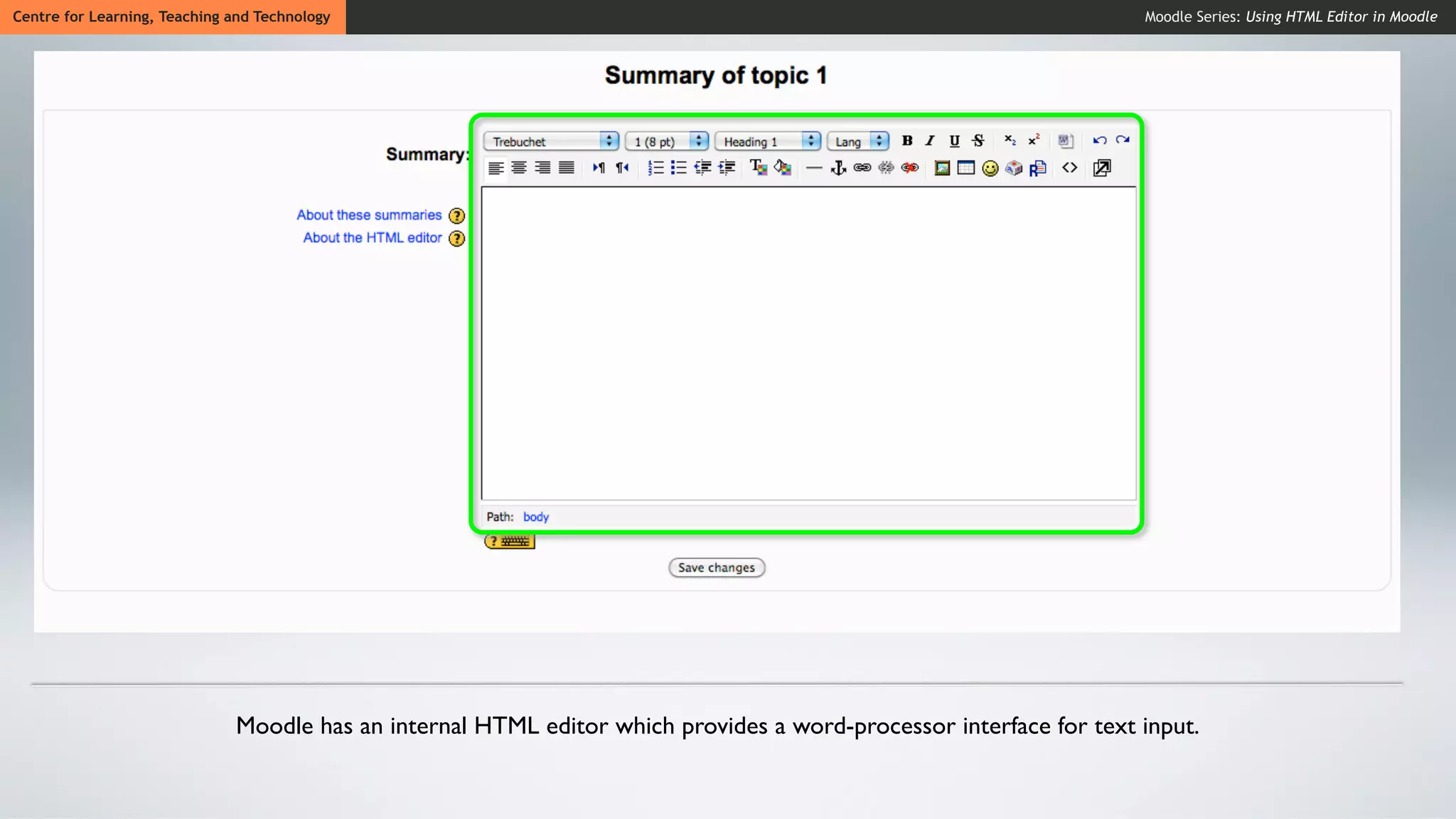Insert a smiley emoticon
This screenshot has height=819, width=1456.
990,168
